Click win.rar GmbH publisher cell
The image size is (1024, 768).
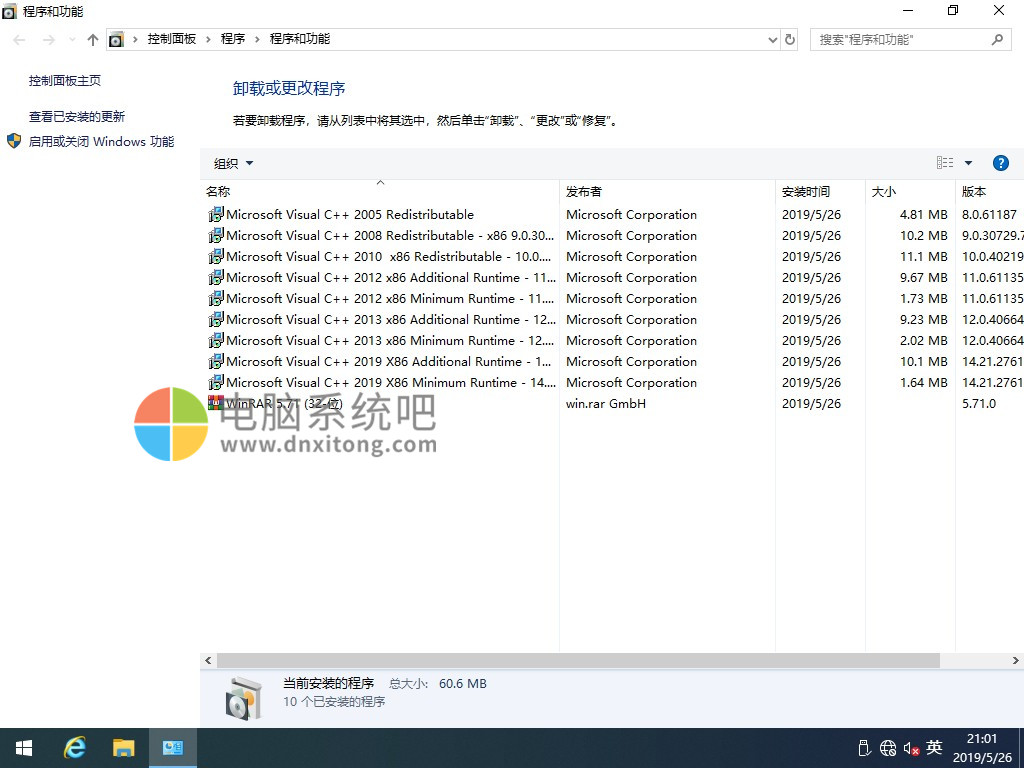coord(605,404)
